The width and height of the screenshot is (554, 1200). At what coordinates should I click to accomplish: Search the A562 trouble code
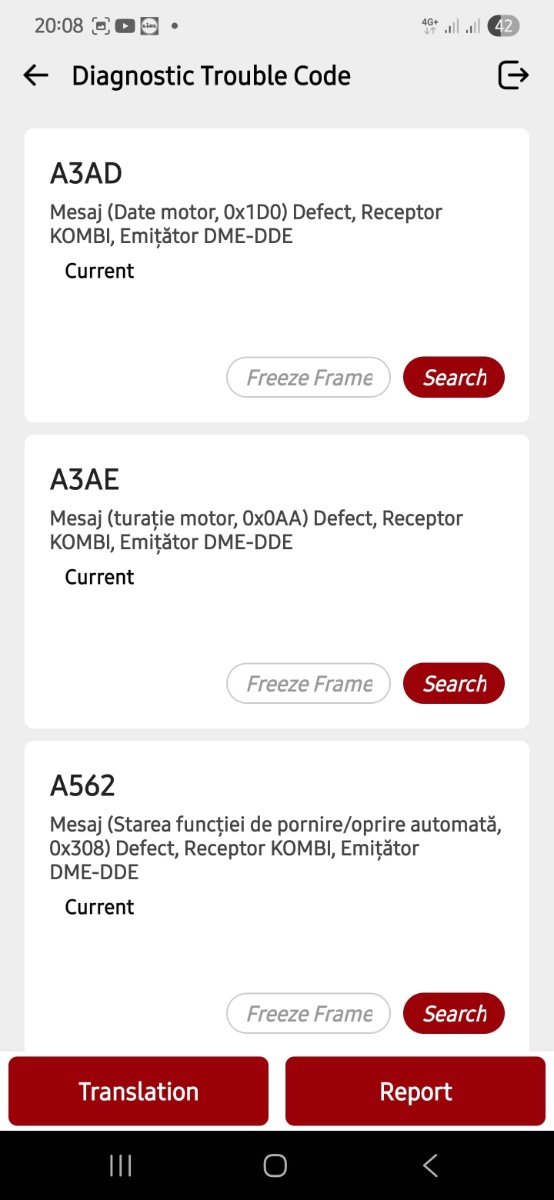[454, 1013]
